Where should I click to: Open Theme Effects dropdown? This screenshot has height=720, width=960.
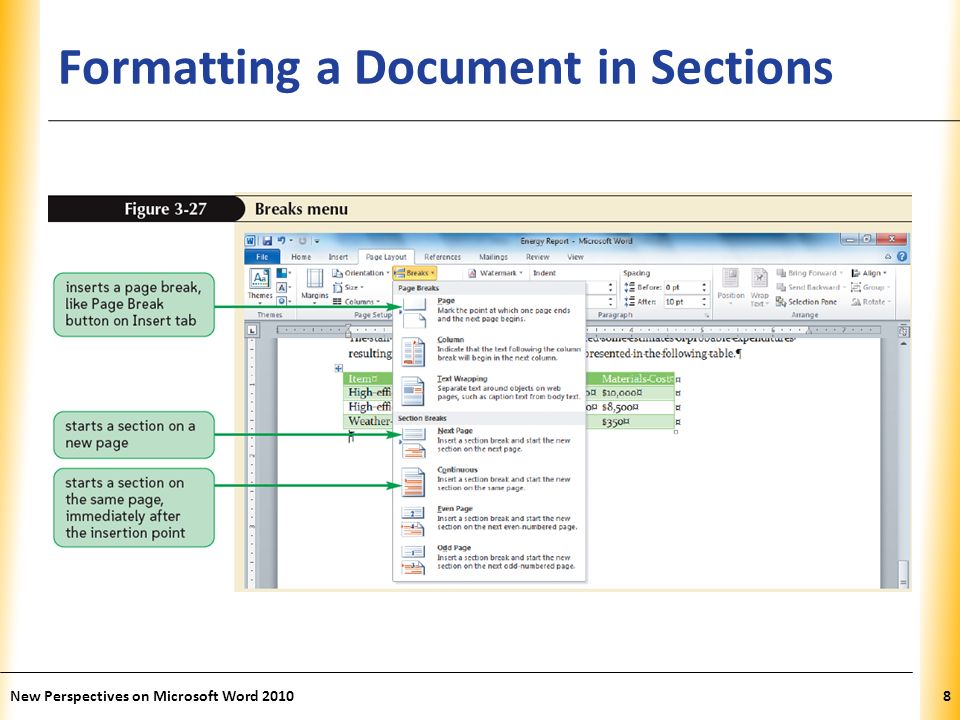[283, 301]
